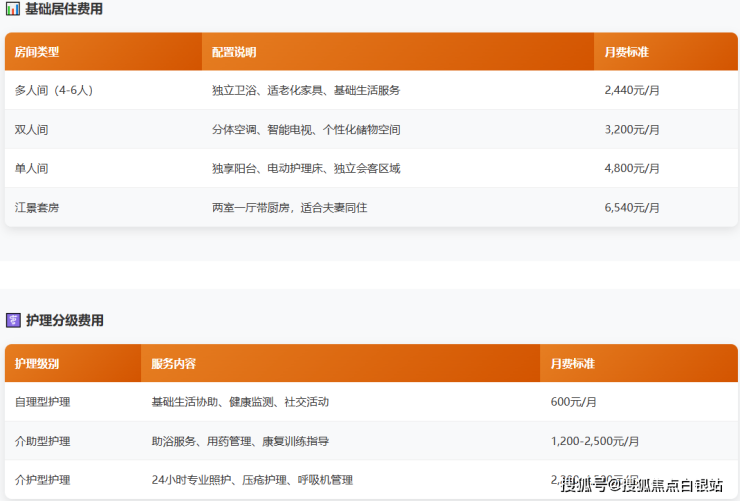Select the 服务内容 column header

173,364
